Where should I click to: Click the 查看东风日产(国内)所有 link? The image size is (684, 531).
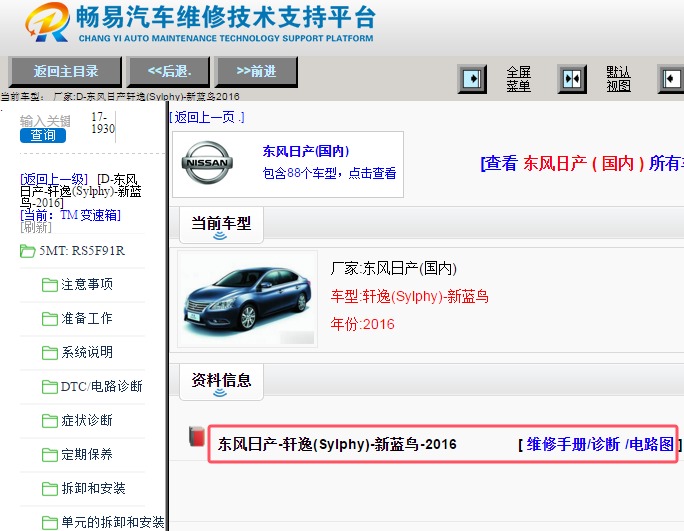coord(582,163)
